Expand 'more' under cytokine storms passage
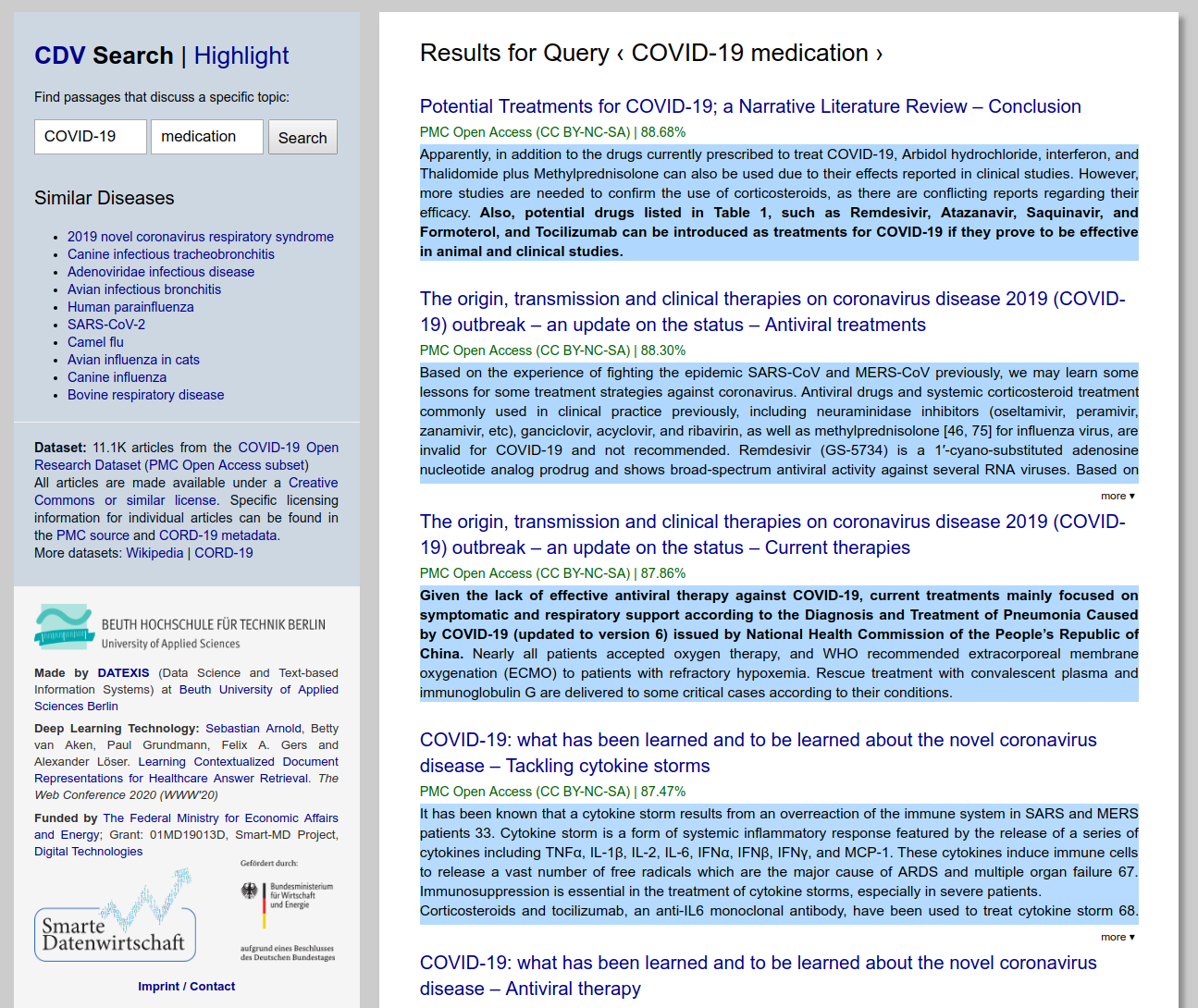Image resolution: width=1198 pixels, height=1008 pixels. point(1118,938)
